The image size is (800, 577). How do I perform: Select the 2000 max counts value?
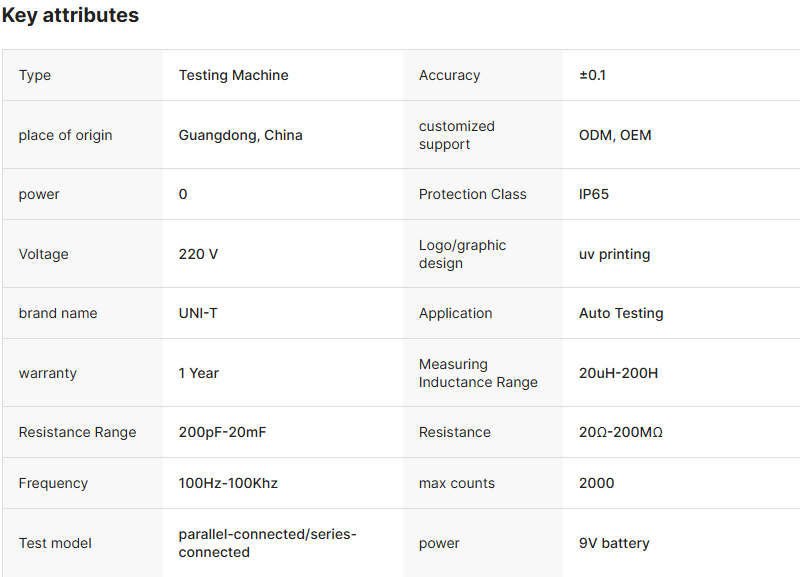[x=596, y=483]
